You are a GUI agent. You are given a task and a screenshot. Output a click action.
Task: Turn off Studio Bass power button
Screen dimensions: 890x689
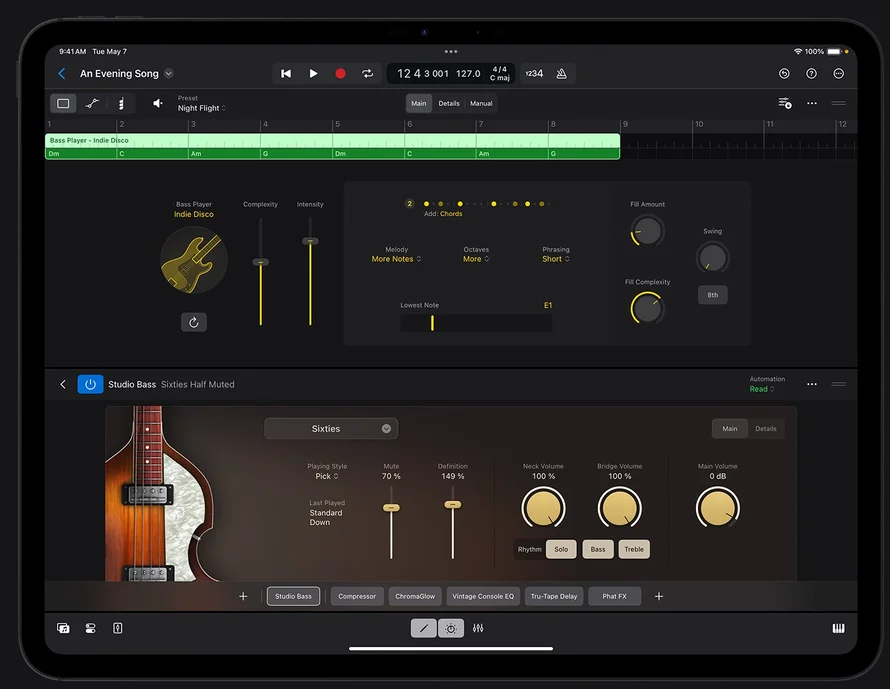tap(90, 384)
